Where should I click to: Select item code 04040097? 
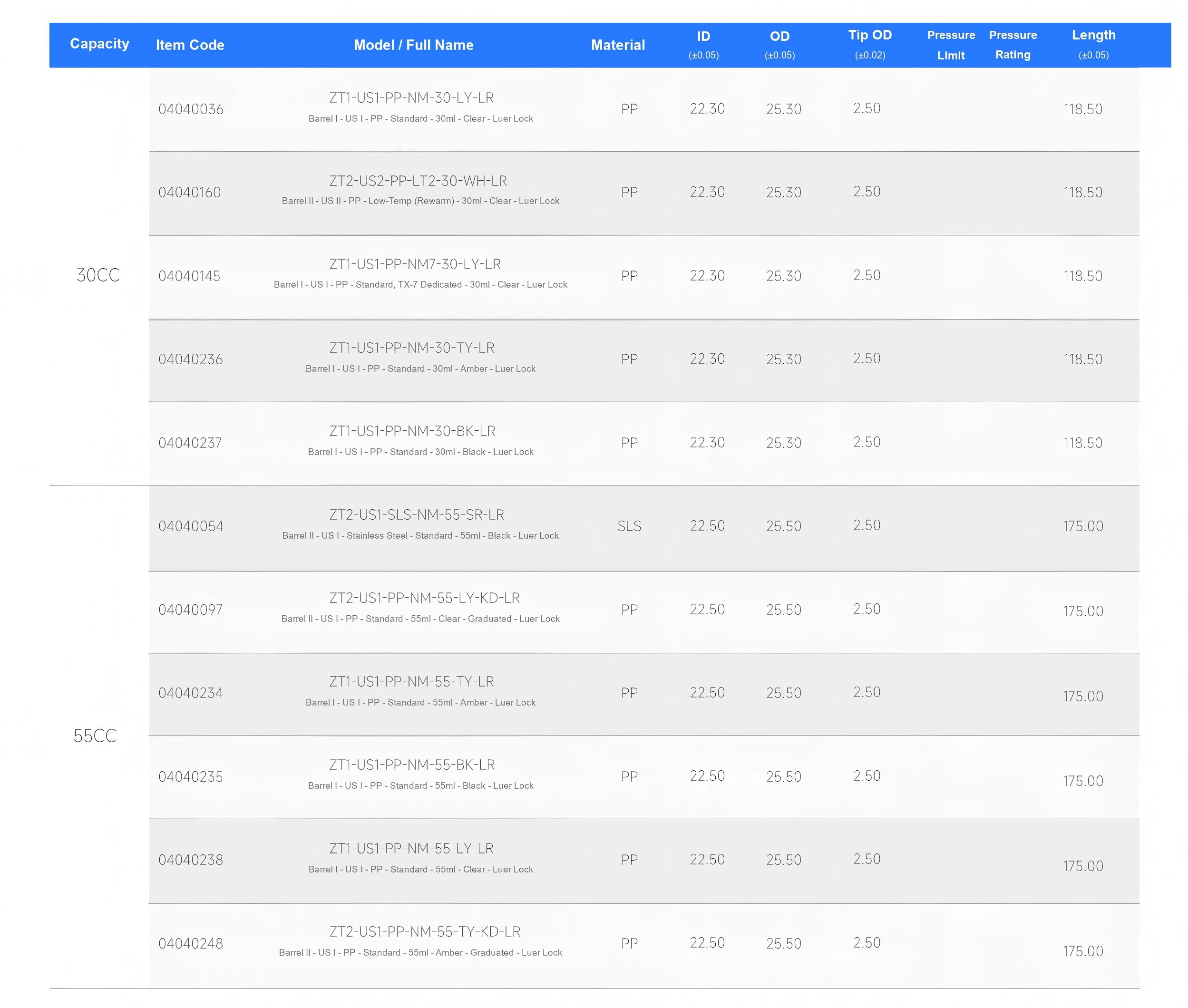[190, 610]
